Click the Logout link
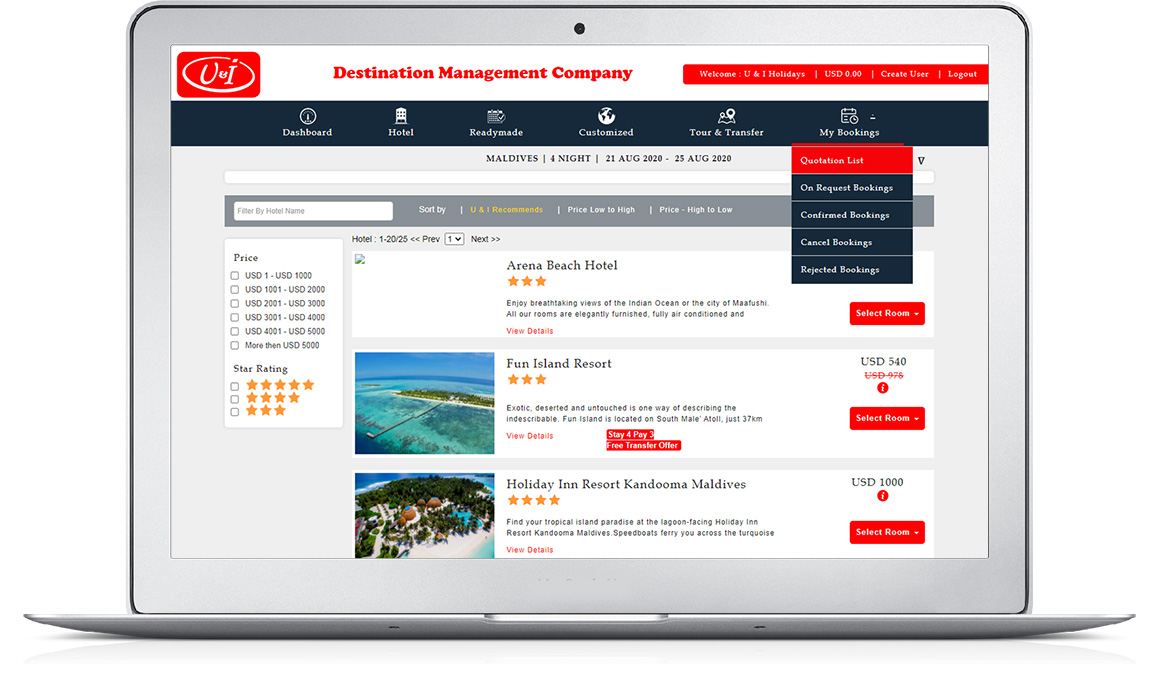The height and width of the screenshot is (684, 1162). [x=962, y=74]
